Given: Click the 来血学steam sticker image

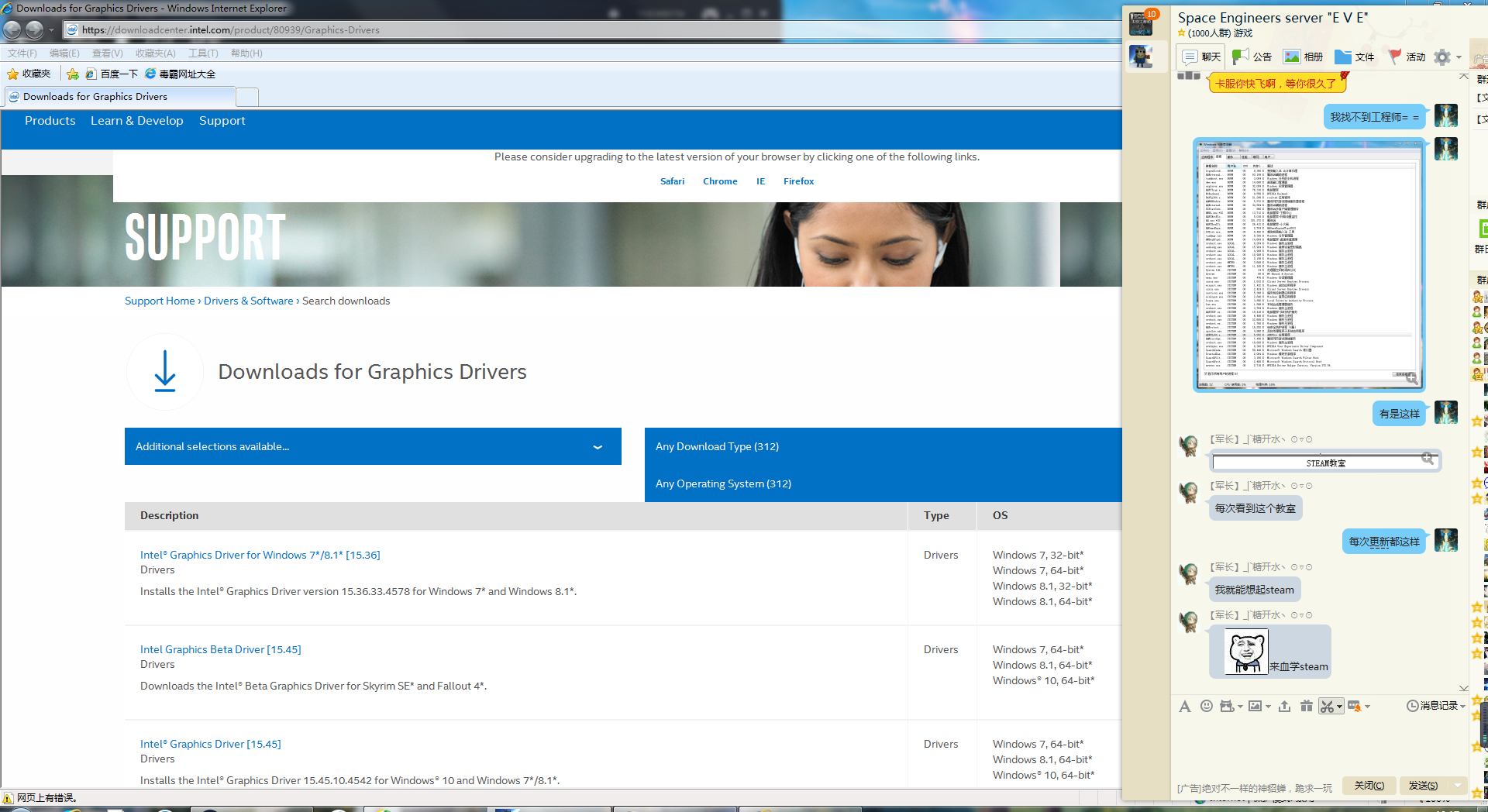Looking at the screenshot, I should coord(1246,652).
